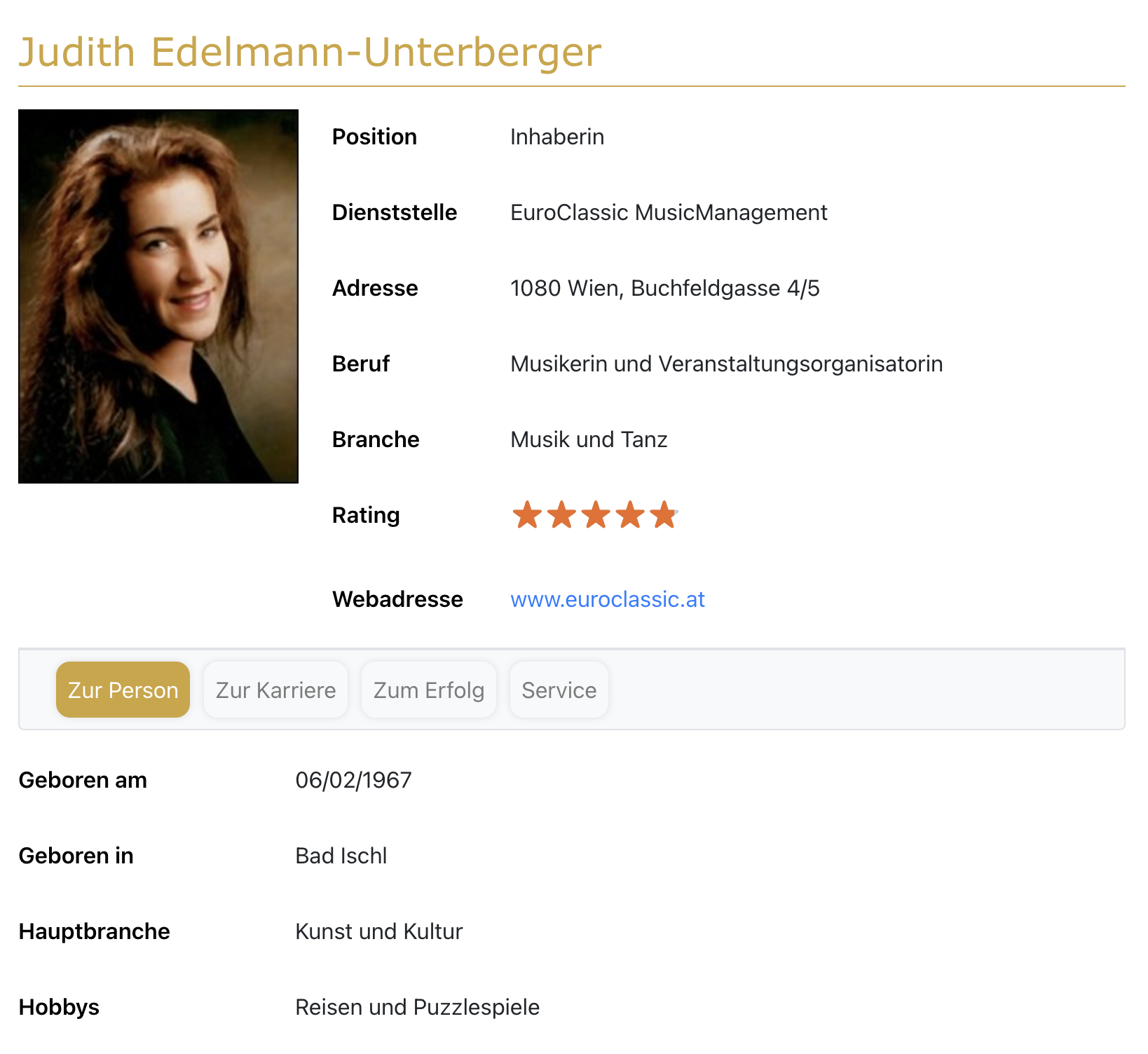This screenshot has height=1054, width=1148.
Task: Click the EuroClassic MusicManagement text
Action: [668, 212]
